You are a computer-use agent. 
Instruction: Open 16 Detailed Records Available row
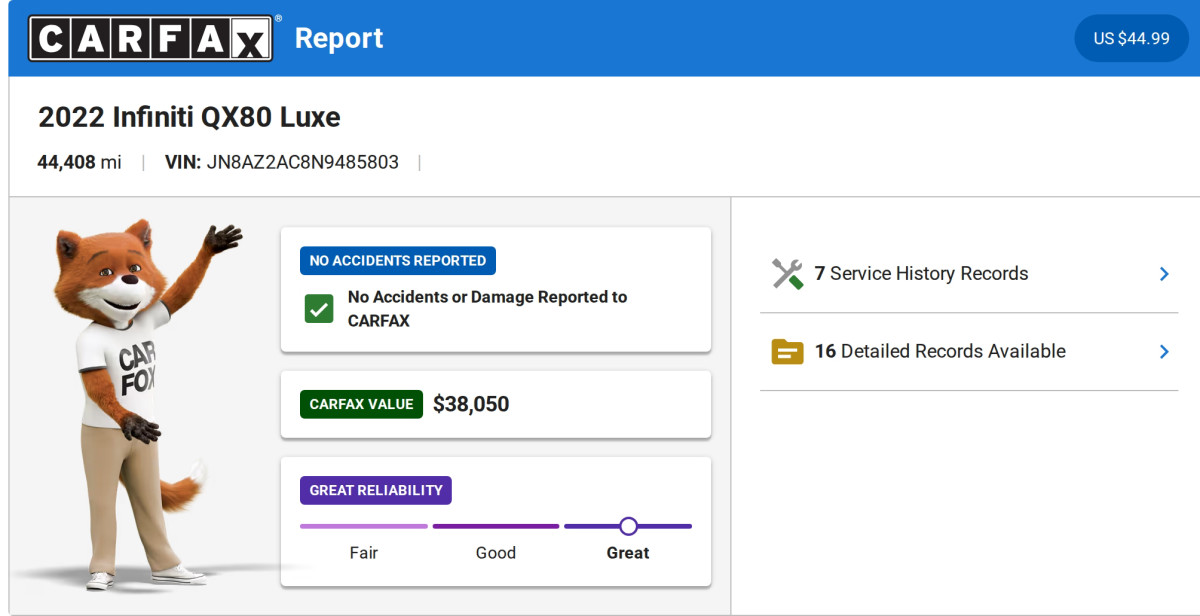point(969,352)
